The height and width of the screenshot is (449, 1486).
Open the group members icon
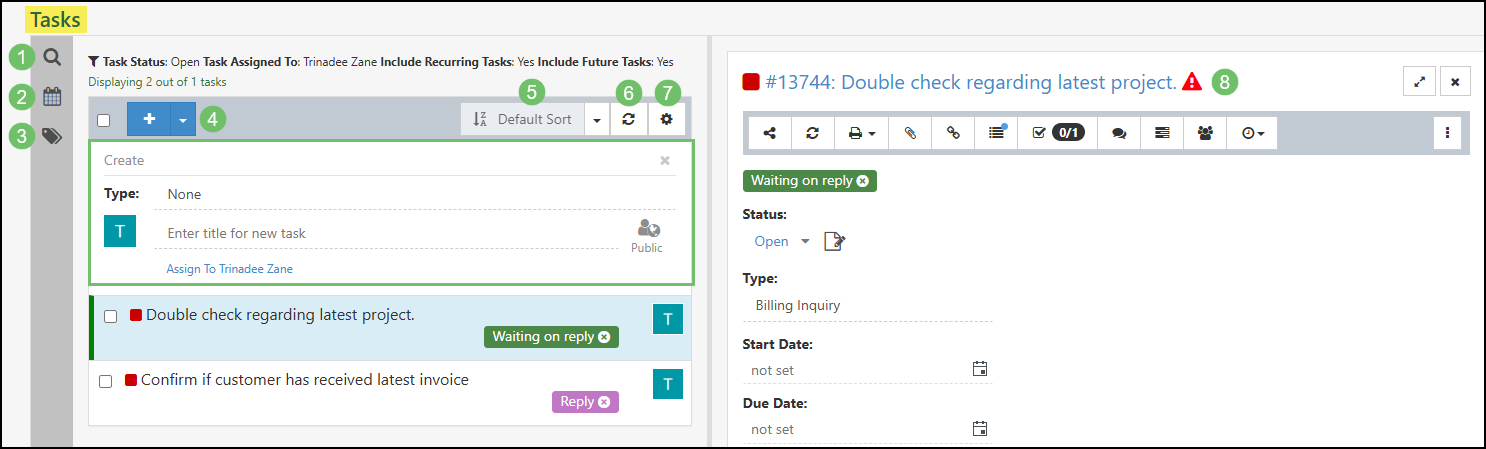(1205, 133)
